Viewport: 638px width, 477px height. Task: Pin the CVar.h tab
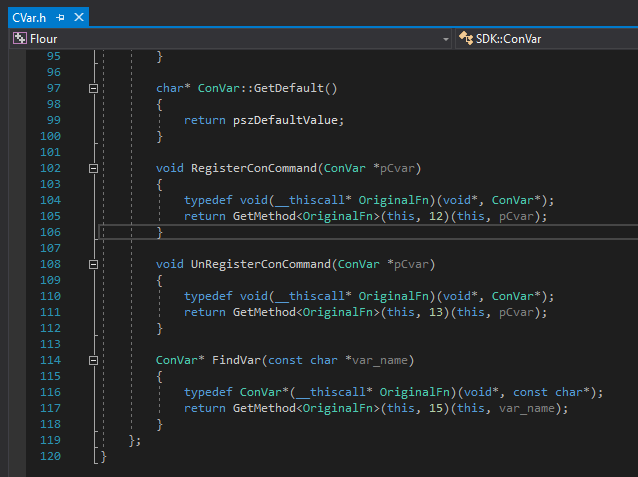(60, 18)
